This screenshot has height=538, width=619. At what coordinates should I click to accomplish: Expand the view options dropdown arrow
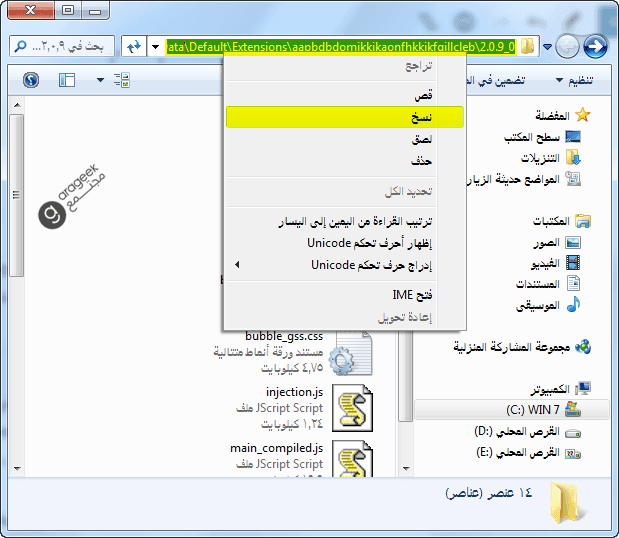(x=100, y=79)
